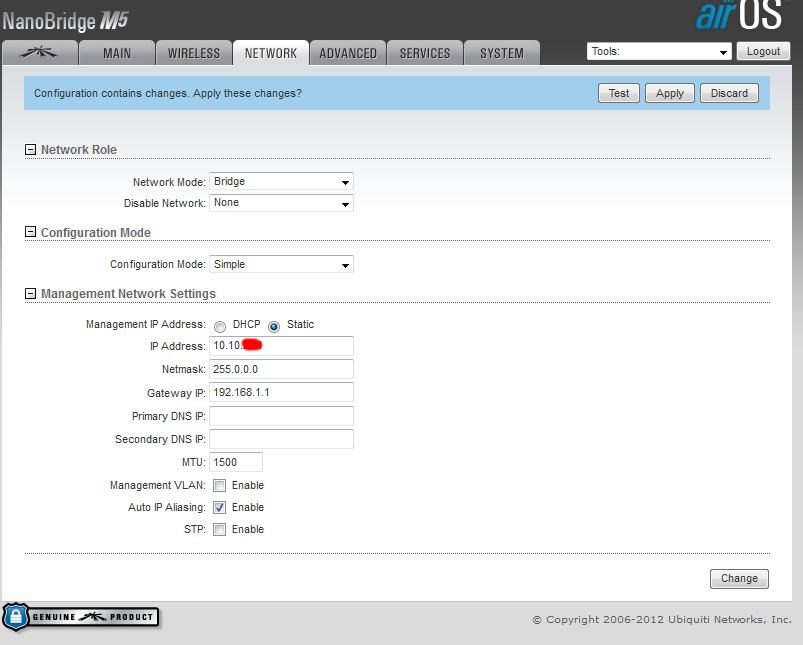The height and width of the screenshot is (645, 803).
Task: Open the SYSTEM tab
Action: point(502,53)
